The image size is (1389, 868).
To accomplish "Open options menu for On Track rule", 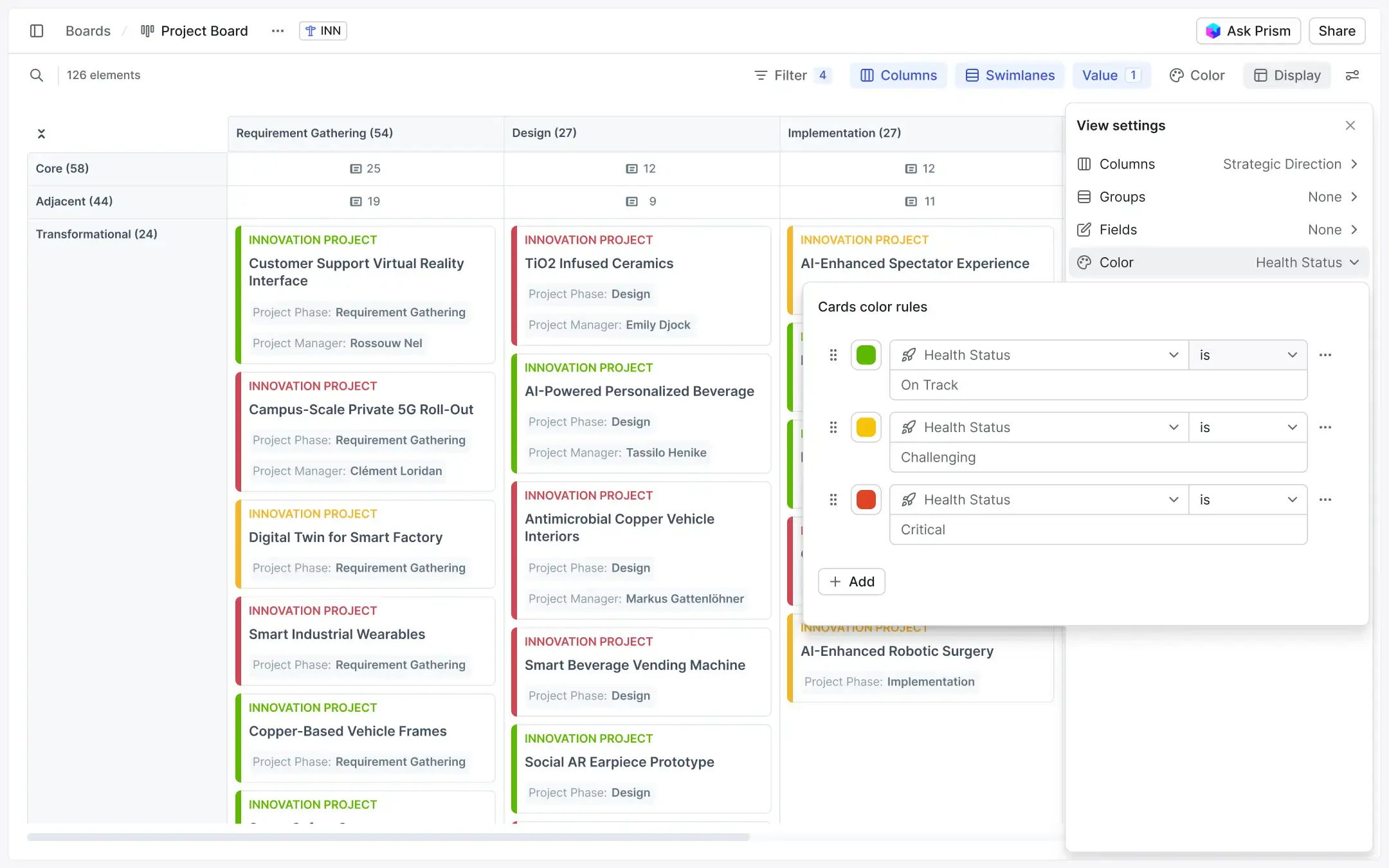I will [1325, 355].
